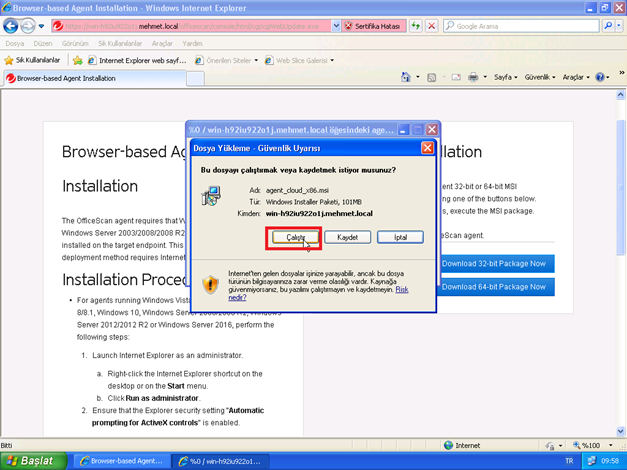Click the page scrollbar down arrow

point(621,431)
